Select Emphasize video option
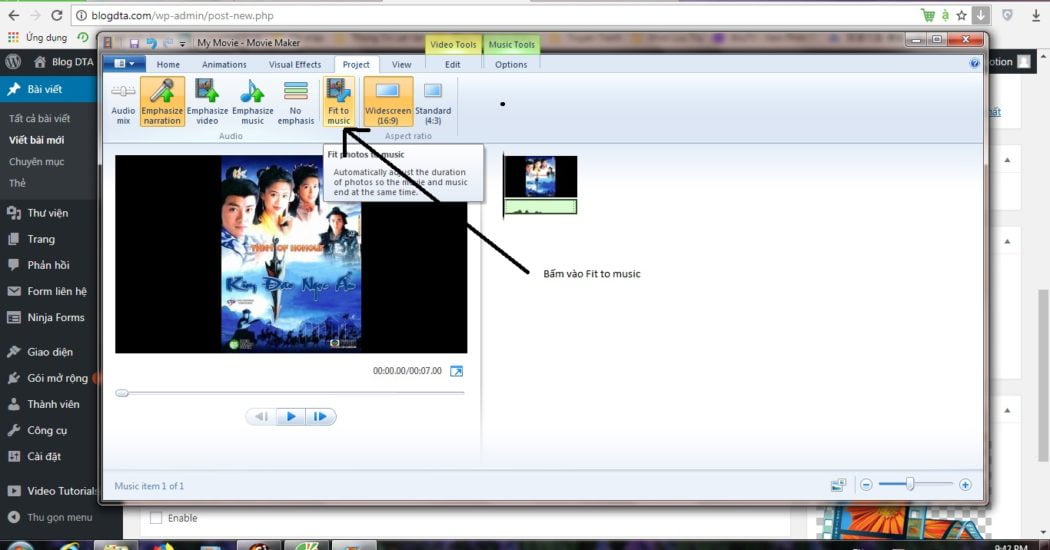This screenshot has height=550, width=1050. click(207, 102)
